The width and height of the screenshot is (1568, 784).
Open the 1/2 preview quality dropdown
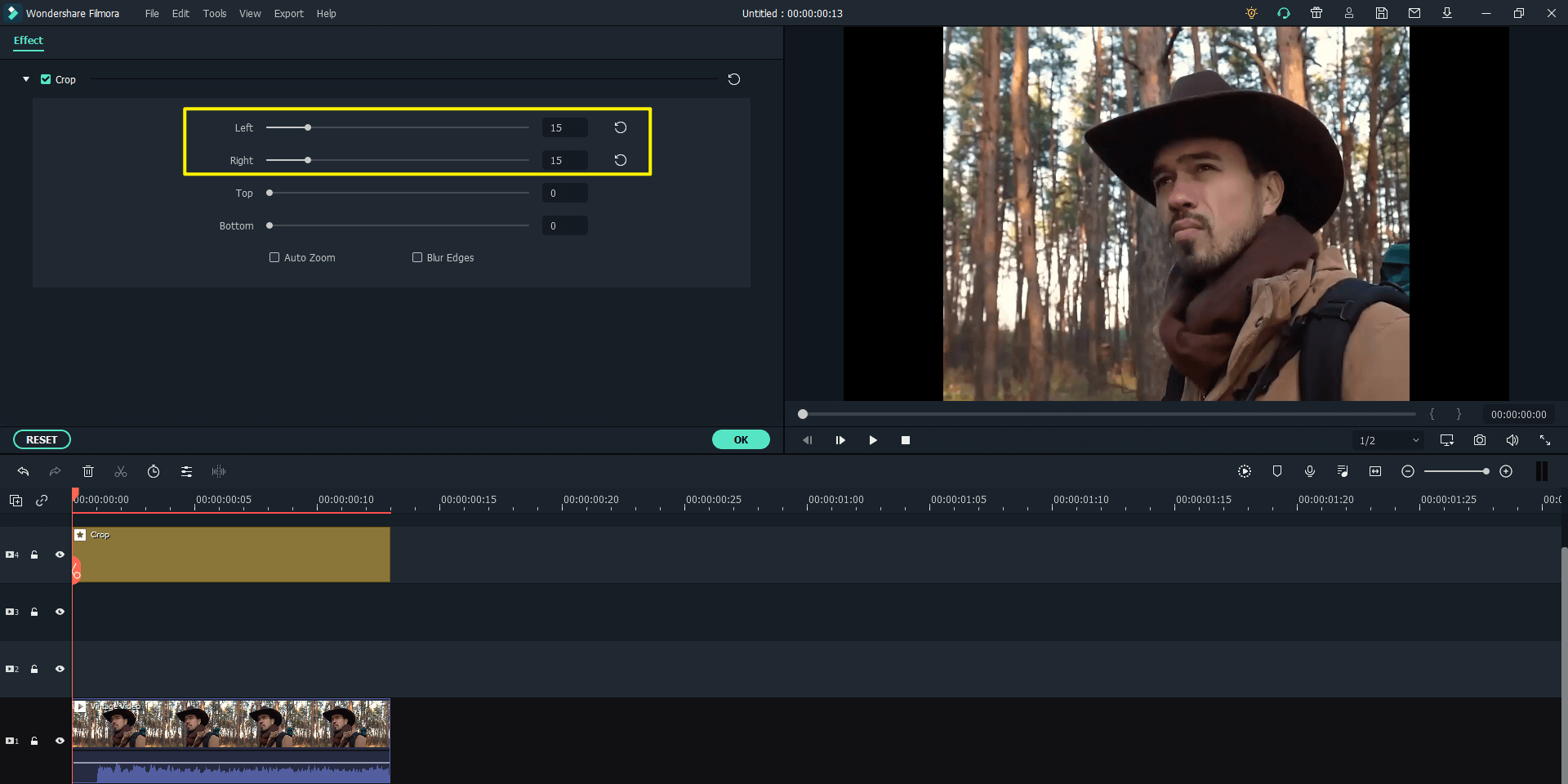[x=1388, y=440]
